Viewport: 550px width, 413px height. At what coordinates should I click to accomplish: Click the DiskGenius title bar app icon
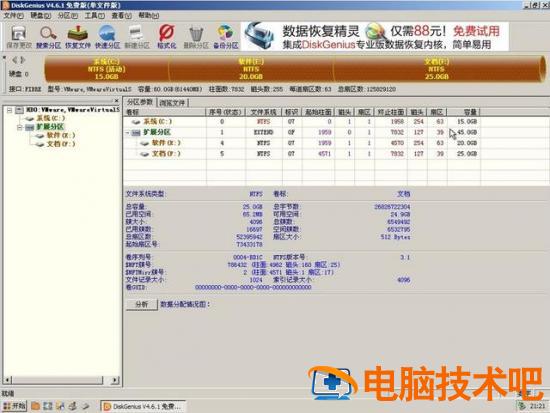(5, 5)
